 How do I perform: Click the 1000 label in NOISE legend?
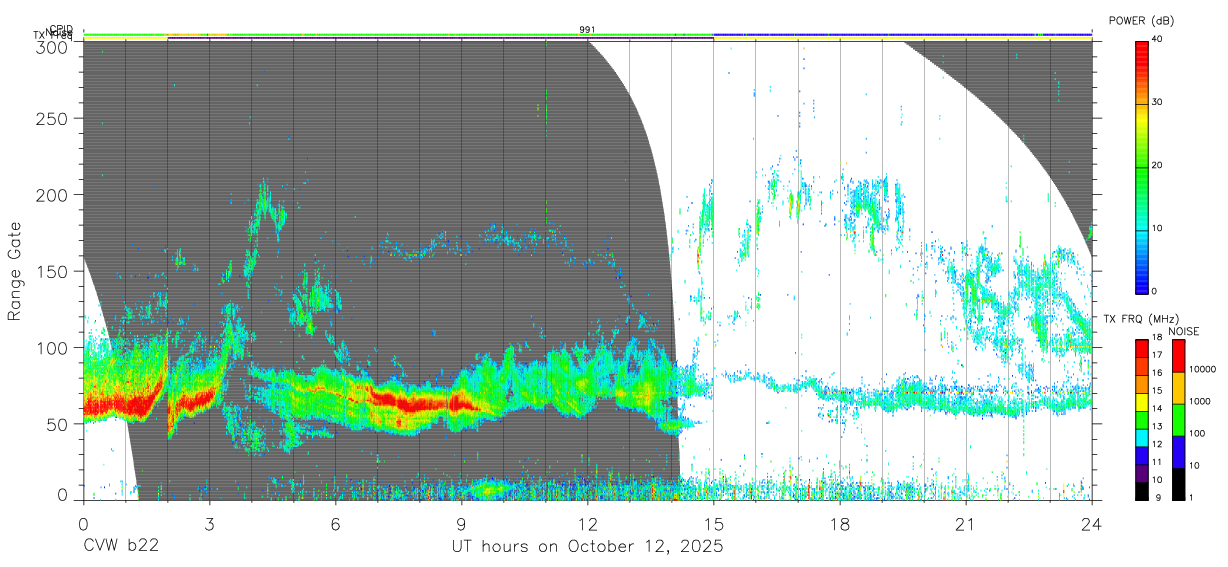coord(1199,401)
